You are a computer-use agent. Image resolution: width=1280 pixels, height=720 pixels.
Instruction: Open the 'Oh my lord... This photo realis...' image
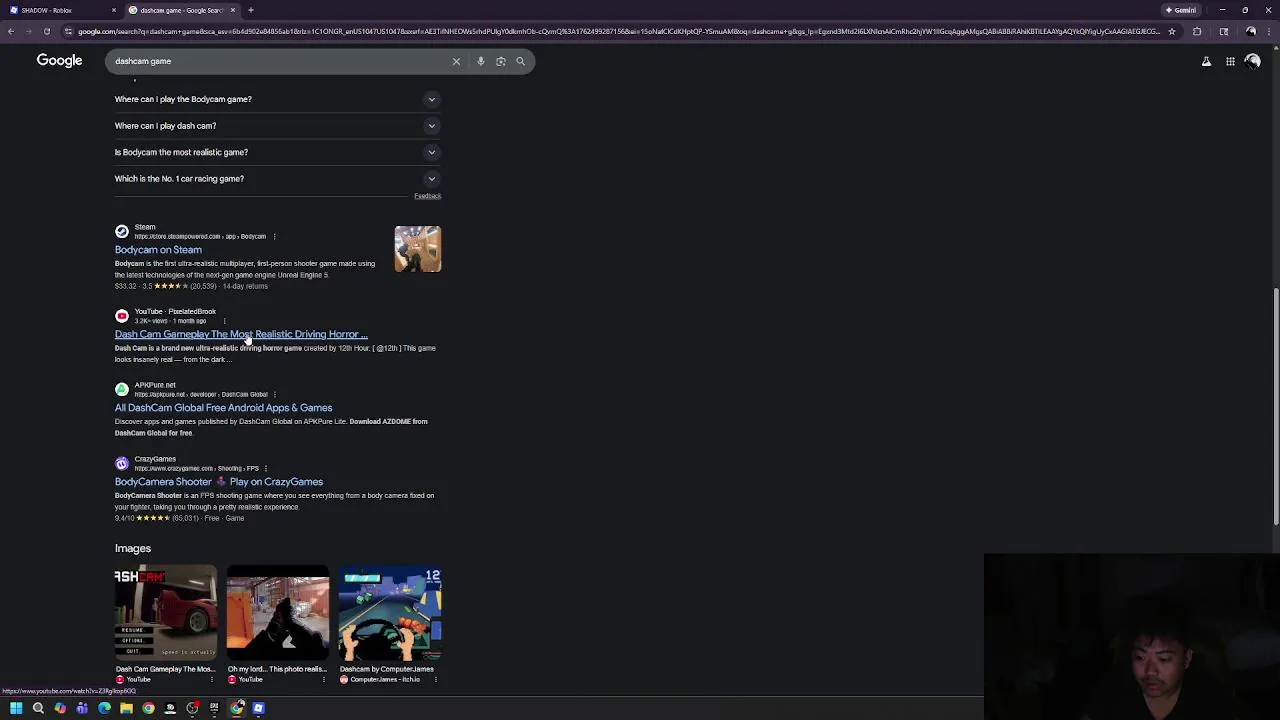277,612
